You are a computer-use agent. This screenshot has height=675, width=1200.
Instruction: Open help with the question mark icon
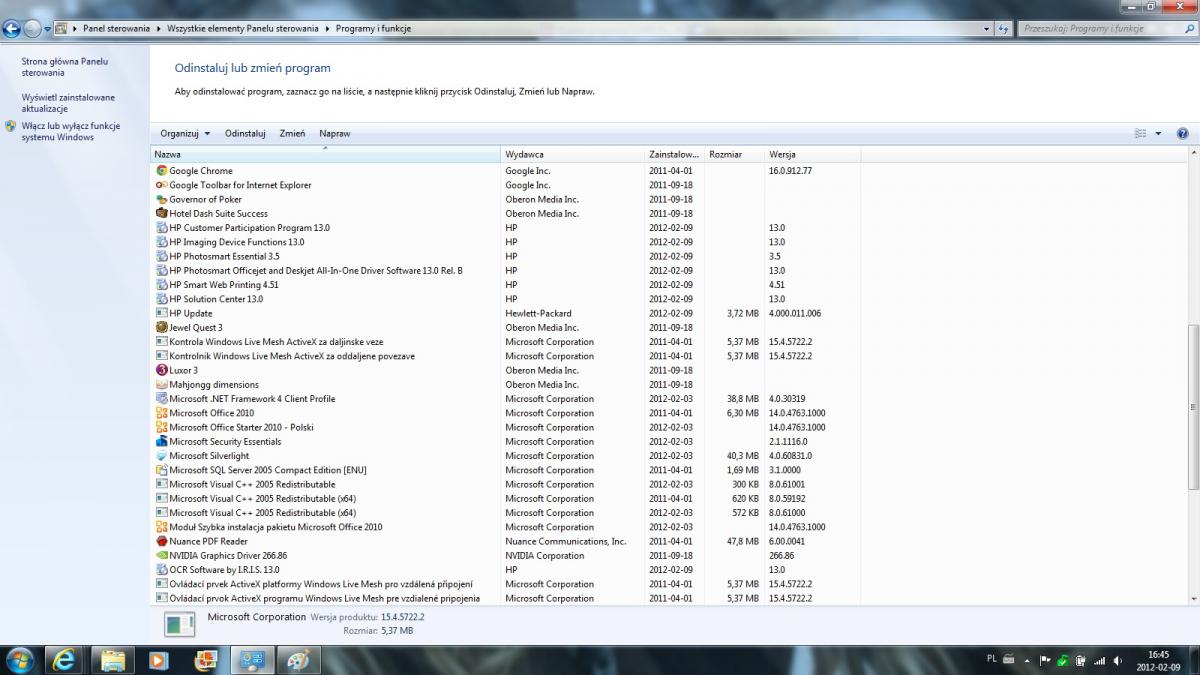(x=1182, y=133)
